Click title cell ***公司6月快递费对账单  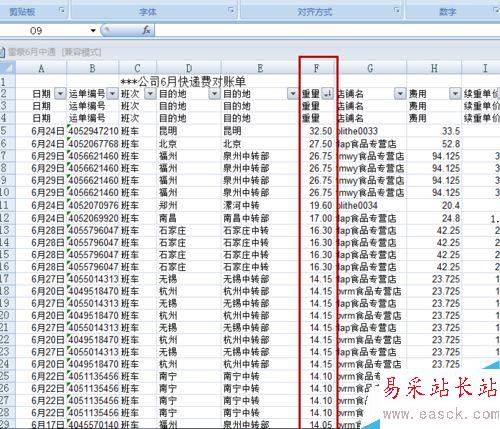coord(183,81)
